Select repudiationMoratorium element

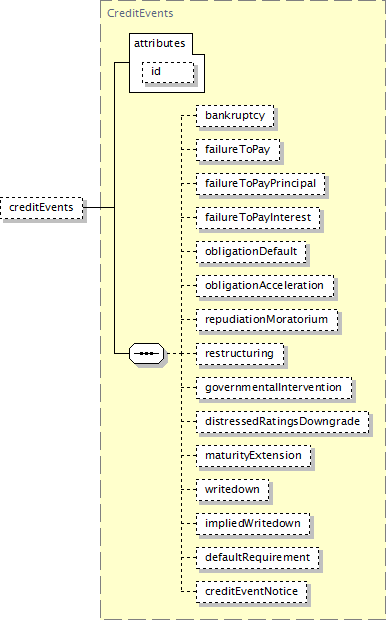[267, 320]
